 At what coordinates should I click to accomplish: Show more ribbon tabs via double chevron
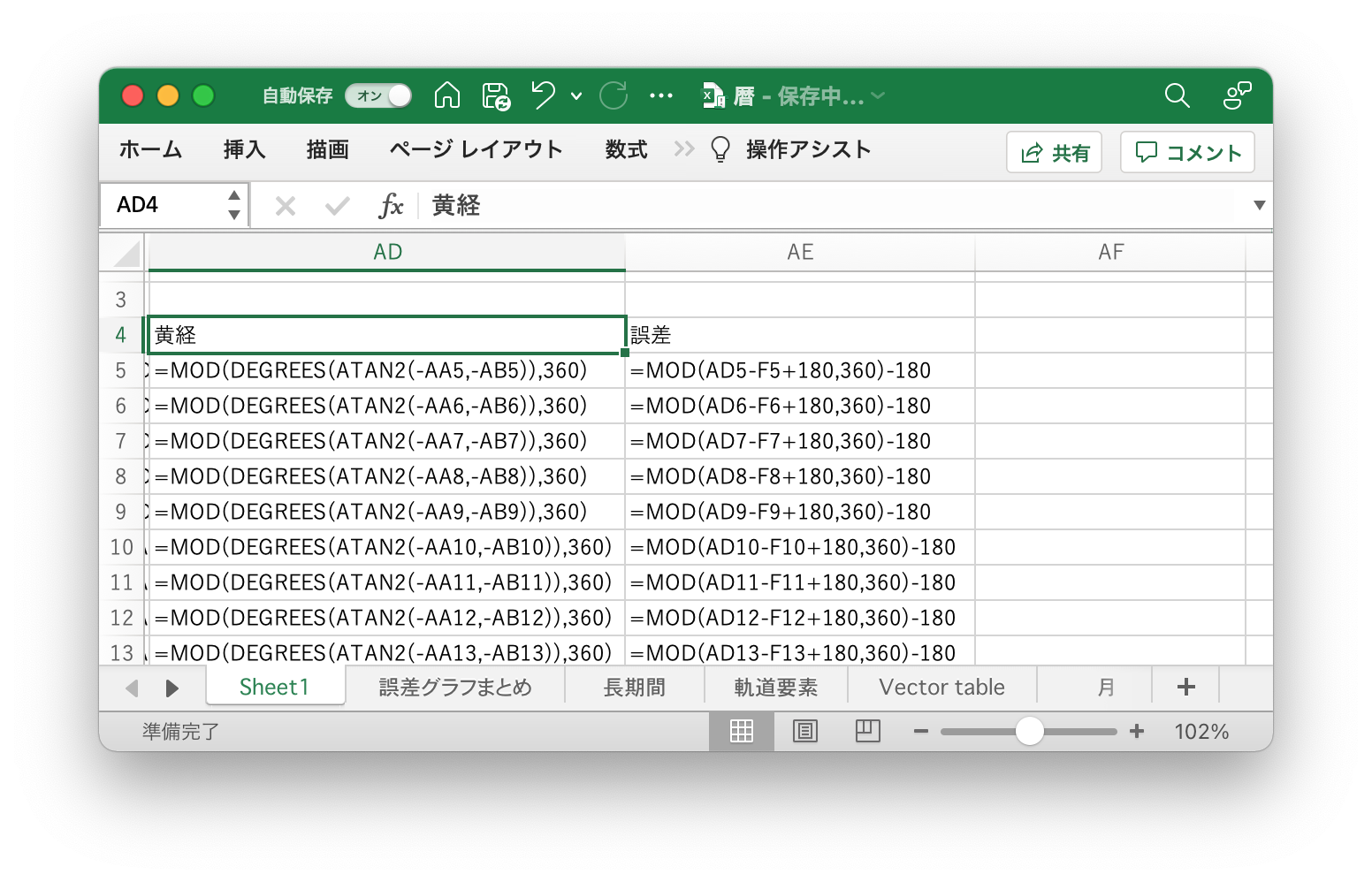[x=684, y=148]
